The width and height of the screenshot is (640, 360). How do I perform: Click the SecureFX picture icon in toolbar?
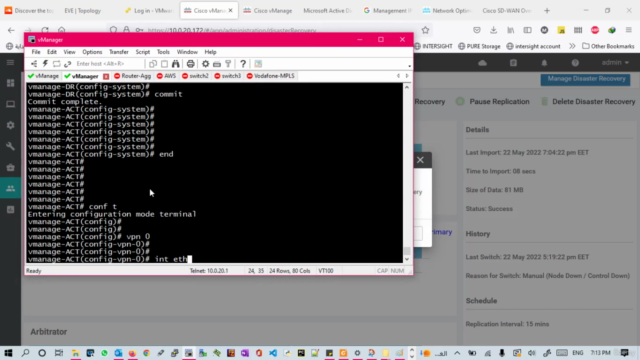click(x=258, y=64)
